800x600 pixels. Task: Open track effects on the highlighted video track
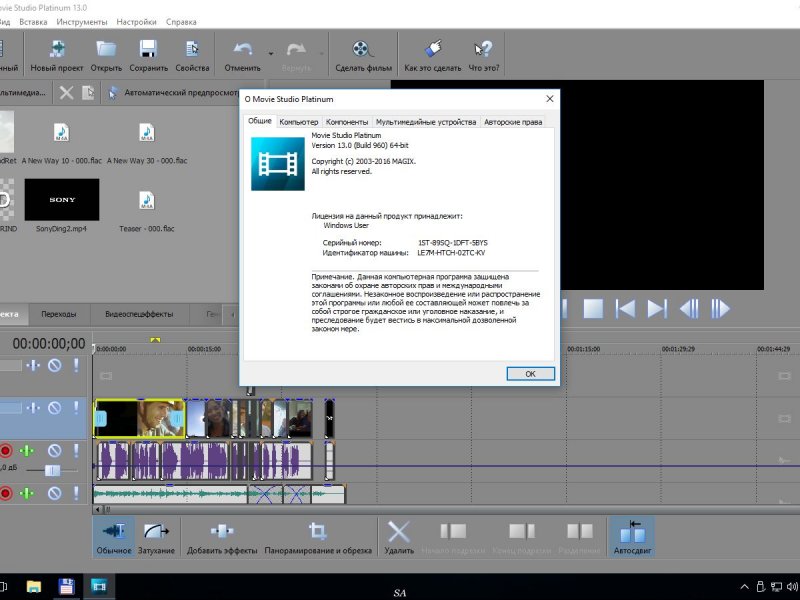(33, 408)
